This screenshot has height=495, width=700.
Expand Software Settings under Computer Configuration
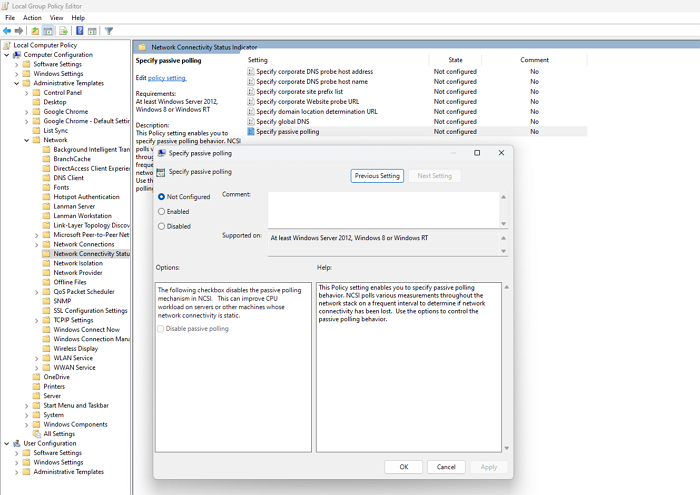[x=17, y=64]
